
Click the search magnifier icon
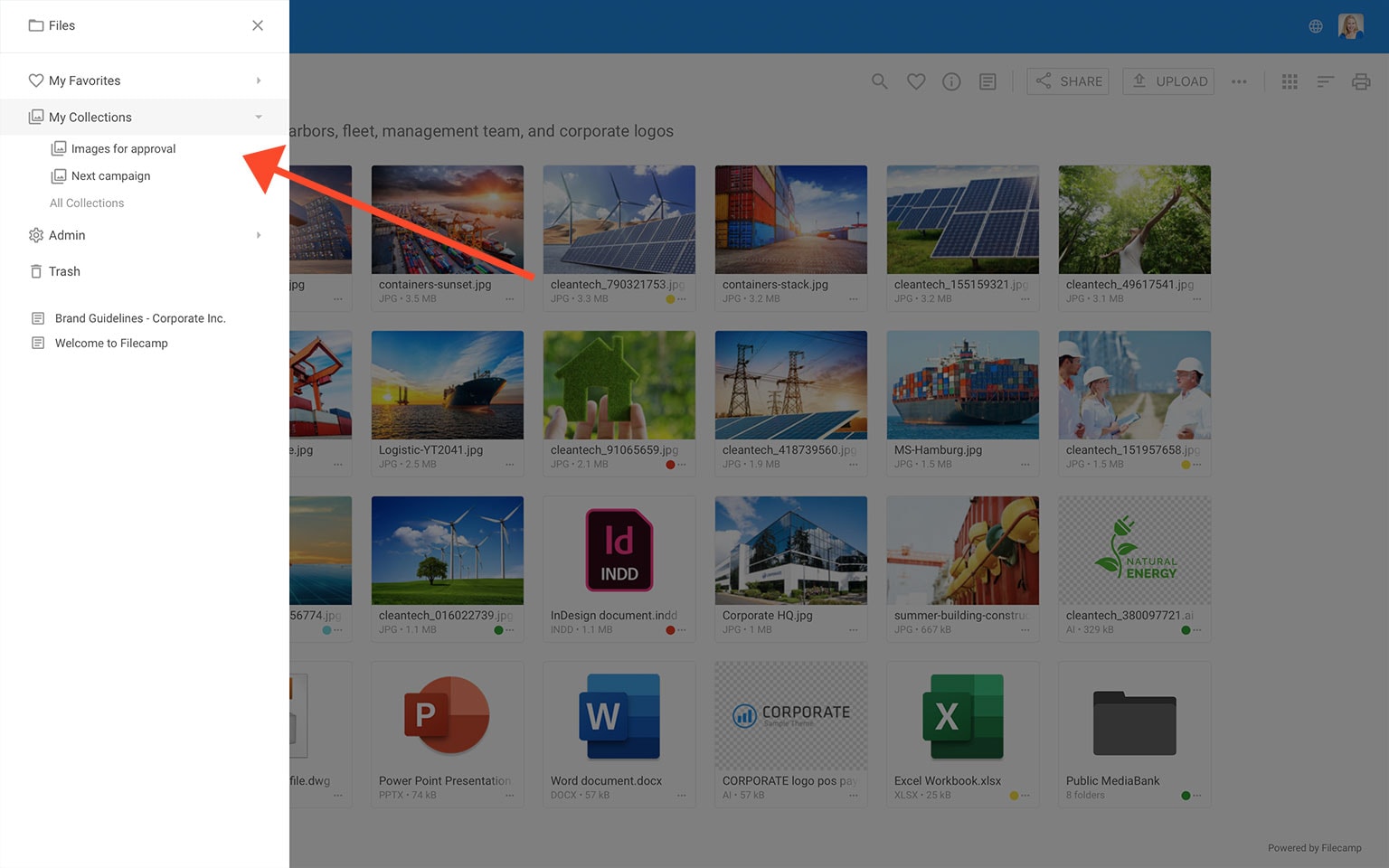879,81
